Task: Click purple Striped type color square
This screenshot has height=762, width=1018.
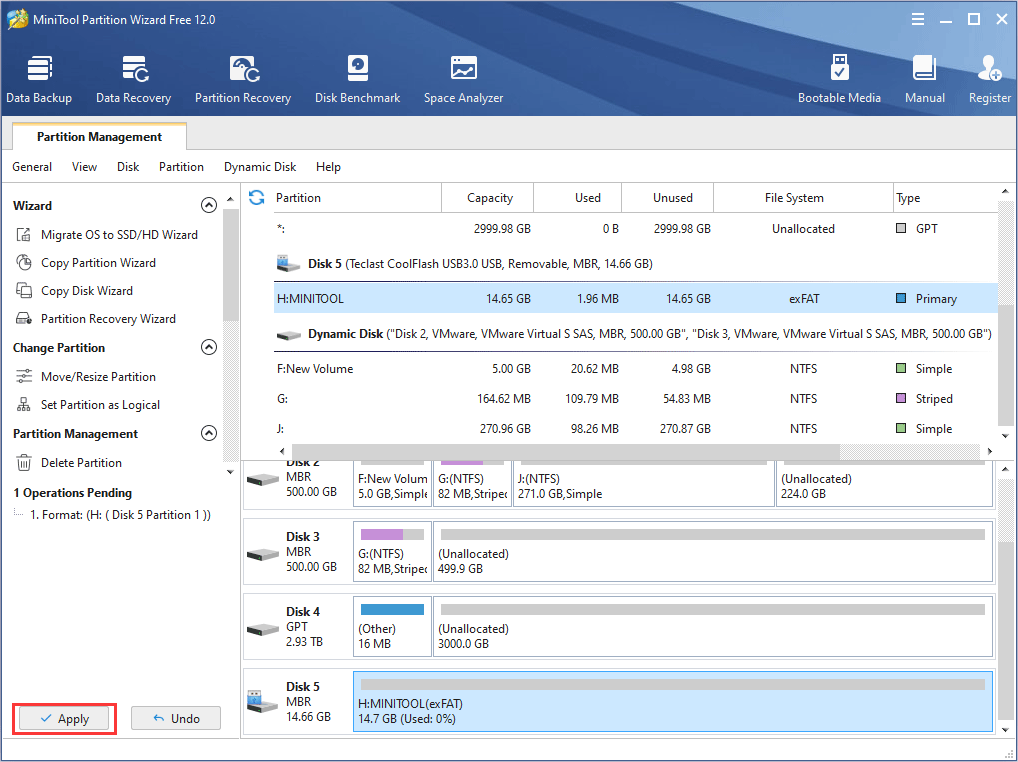Action: [x=901, y=399]
